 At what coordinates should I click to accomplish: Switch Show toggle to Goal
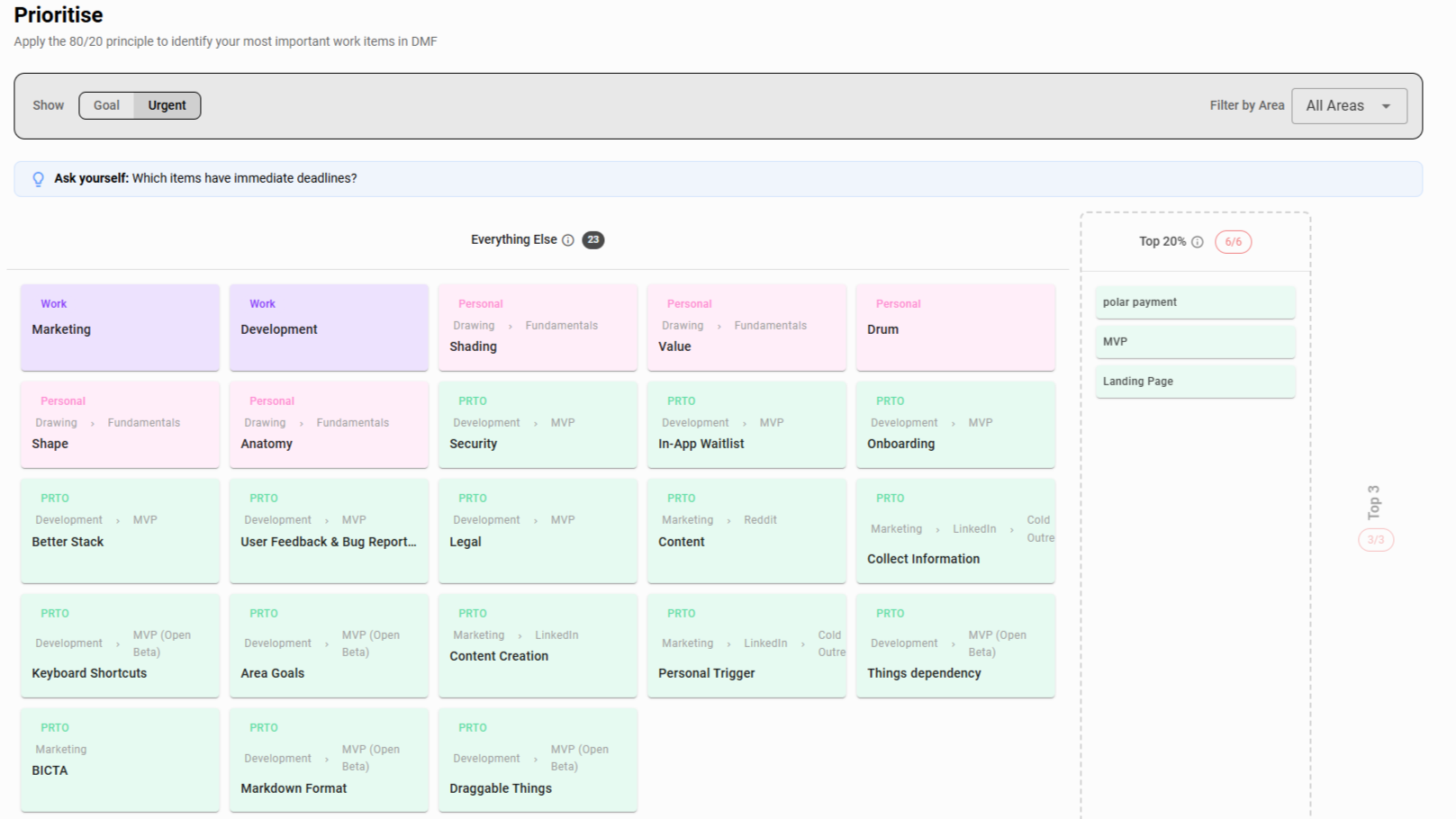(106, 105)
